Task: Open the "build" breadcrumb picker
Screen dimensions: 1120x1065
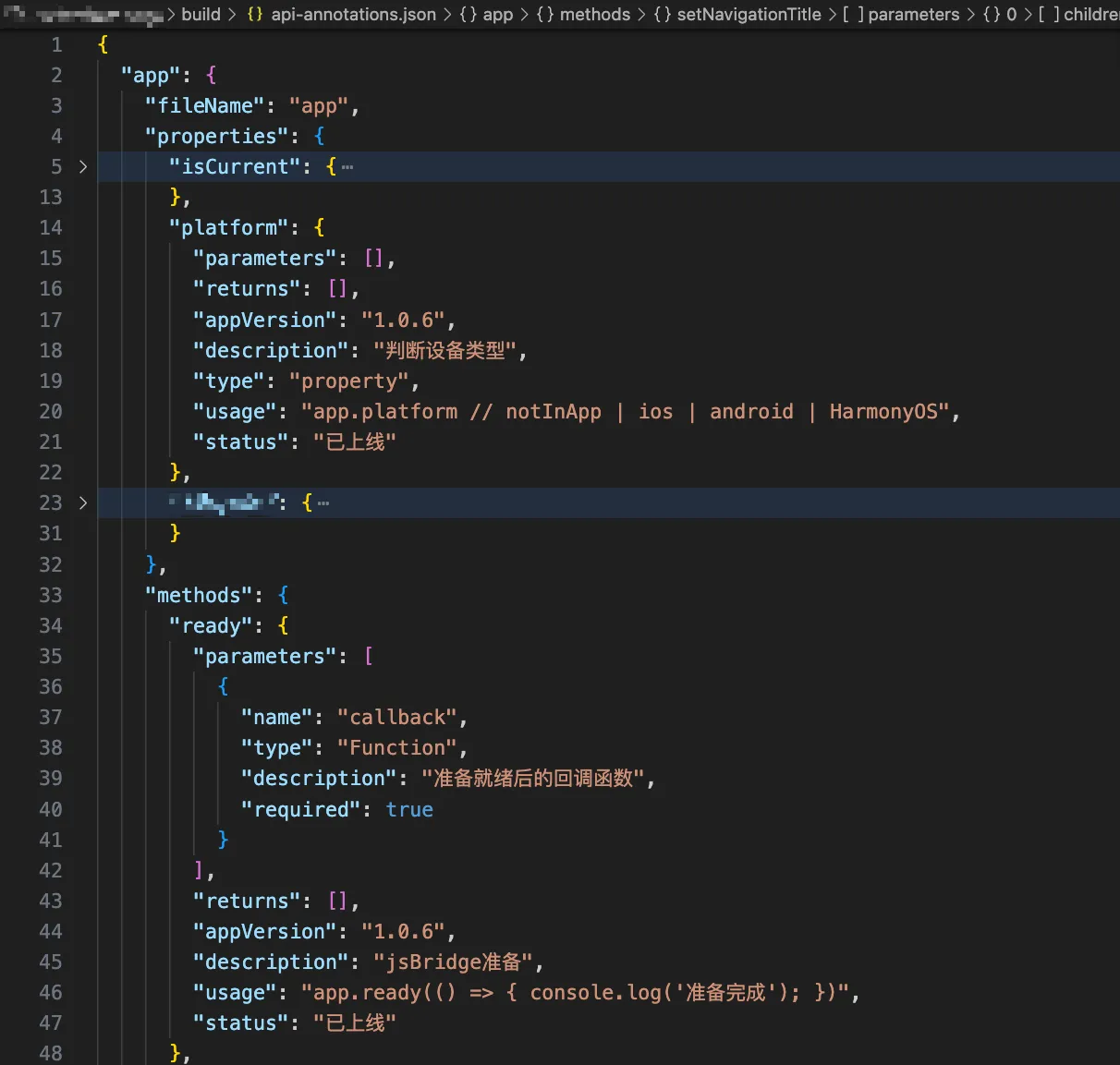Action: [201, 15]
